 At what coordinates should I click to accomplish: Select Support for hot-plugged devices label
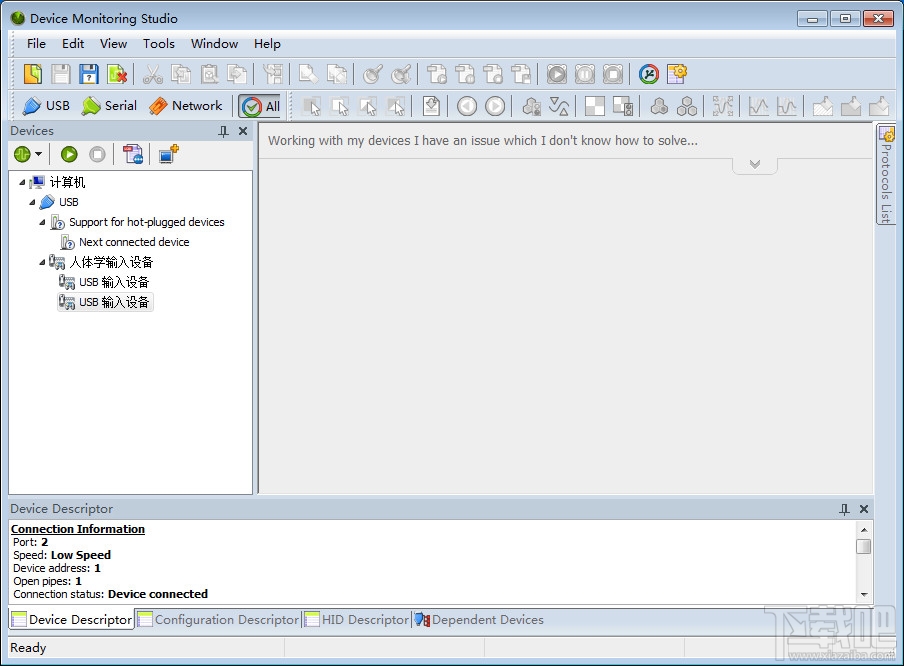click(x=146, y=222)
